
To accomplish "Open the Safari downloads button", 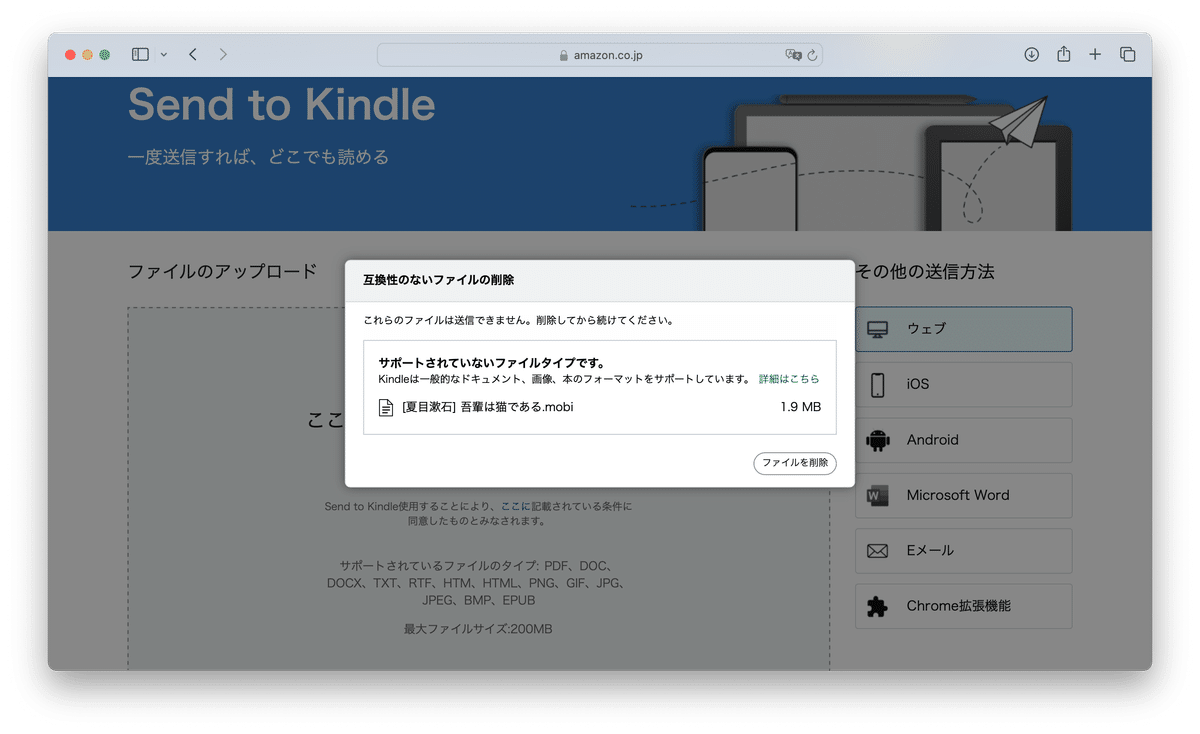I will pyautogui.click(x=1032, y=55).
